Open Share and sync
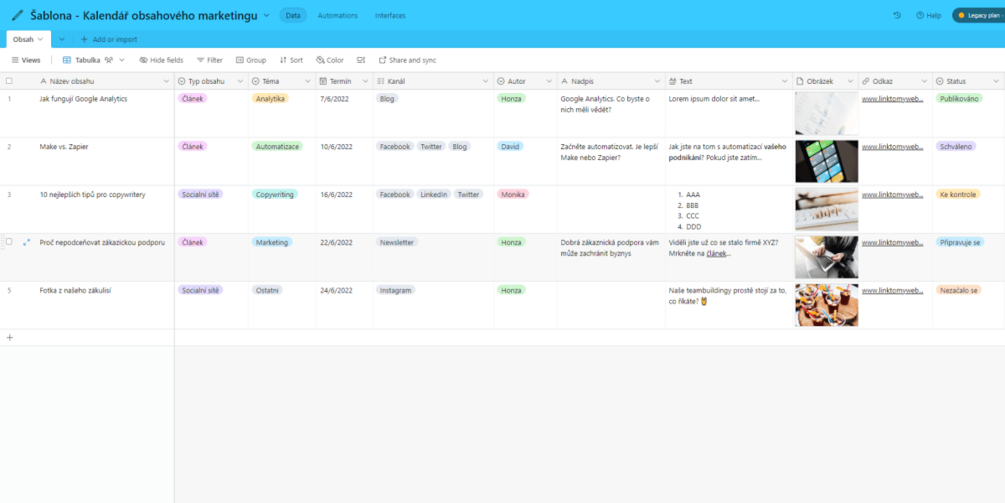This screenshot has width=1005, height=503. pos(407,60)
